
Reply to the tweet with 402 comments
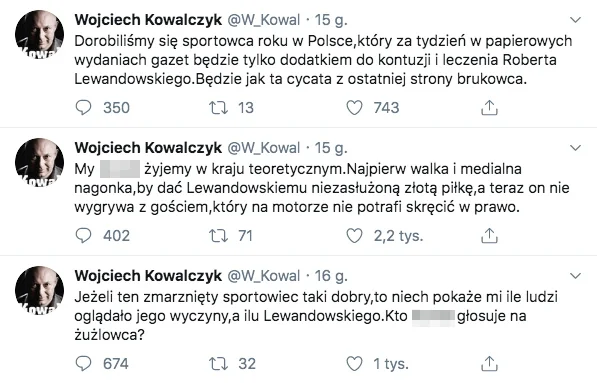tap(83, 235)
